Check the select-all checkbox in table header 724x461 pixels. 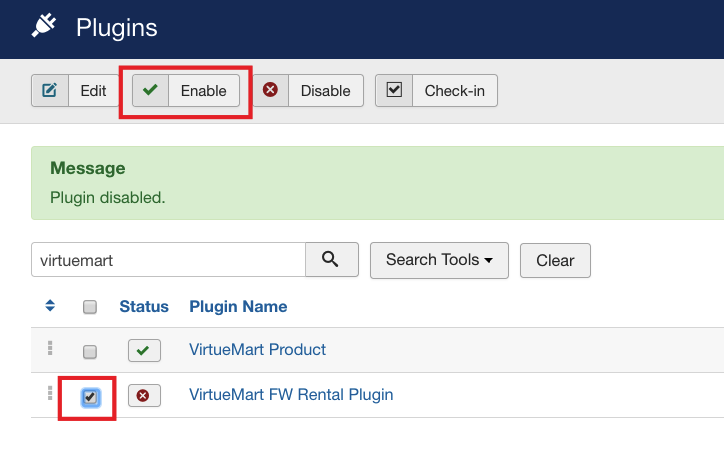pos(90,307)
